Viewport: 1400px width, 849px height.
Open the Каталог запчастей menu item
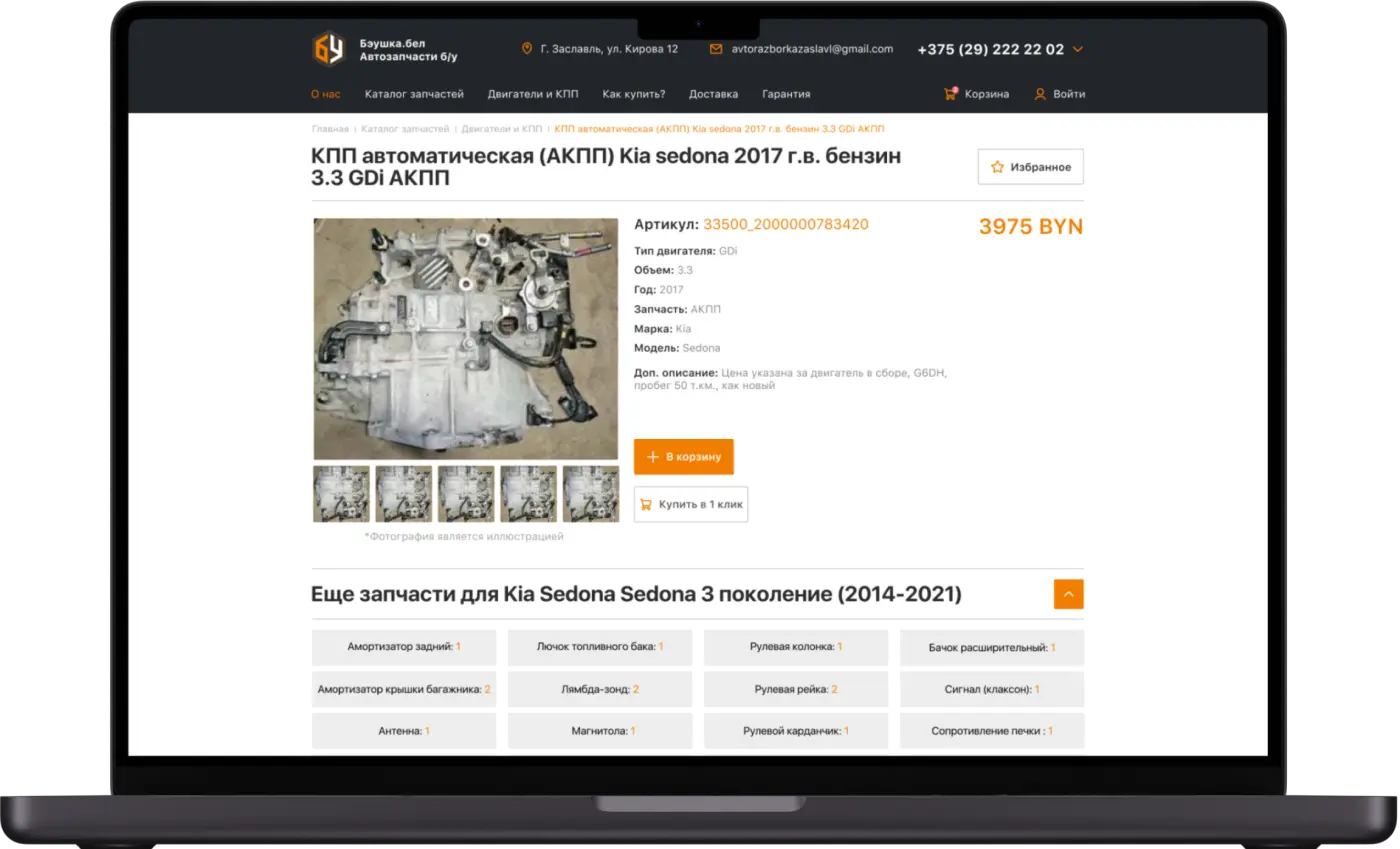pyautogui.click(x=414, y=94)
